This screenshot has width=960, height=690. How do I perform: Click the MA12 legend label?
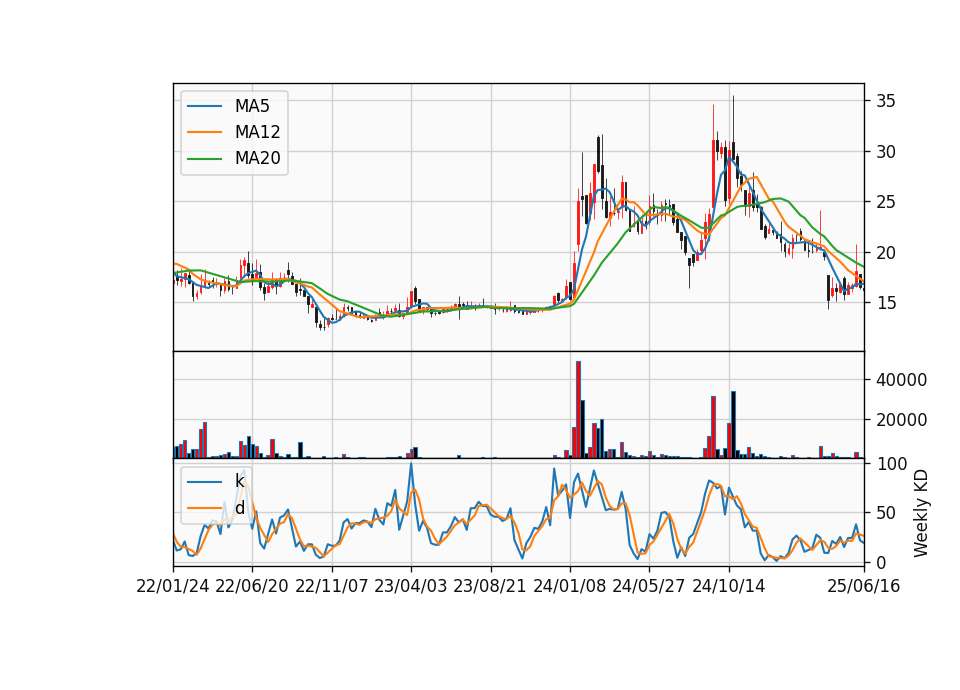pos(257,132)
